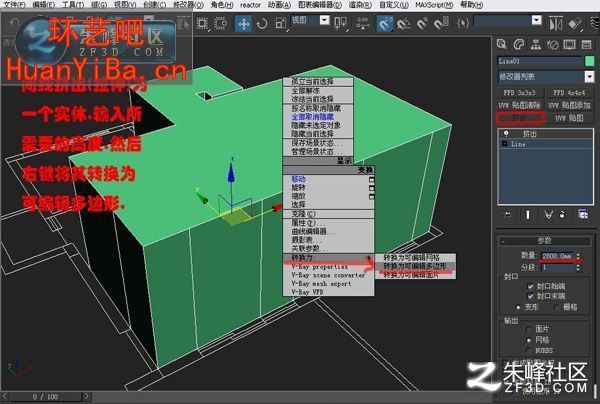Select the 栅格 radio button

(557, 307)
